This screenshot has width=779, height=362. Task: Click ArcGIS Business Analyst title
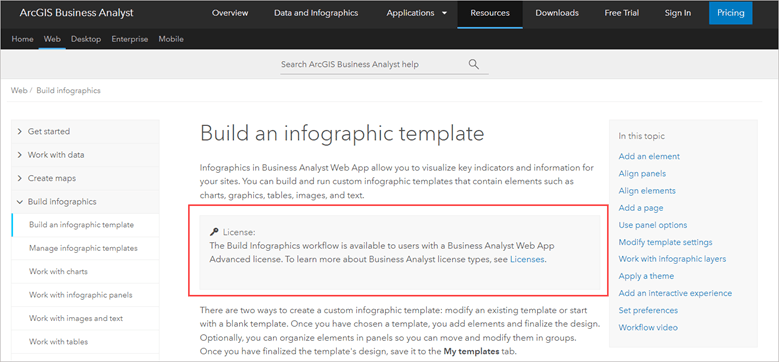tap(77, 13)
